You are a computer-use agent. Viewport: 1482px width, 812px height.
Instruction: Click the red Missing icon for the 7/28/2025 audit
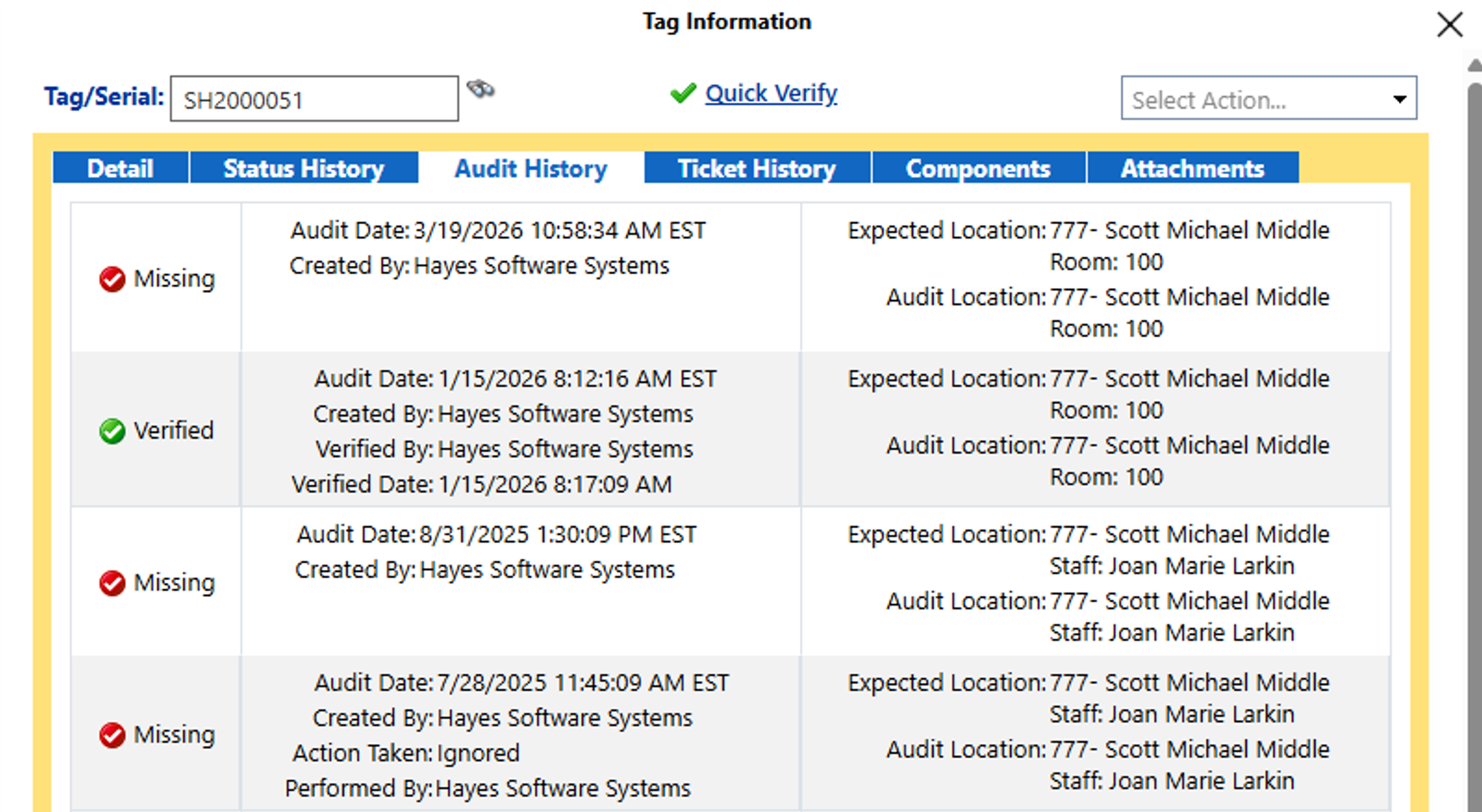pyautogui.click(x=112, y=734)
